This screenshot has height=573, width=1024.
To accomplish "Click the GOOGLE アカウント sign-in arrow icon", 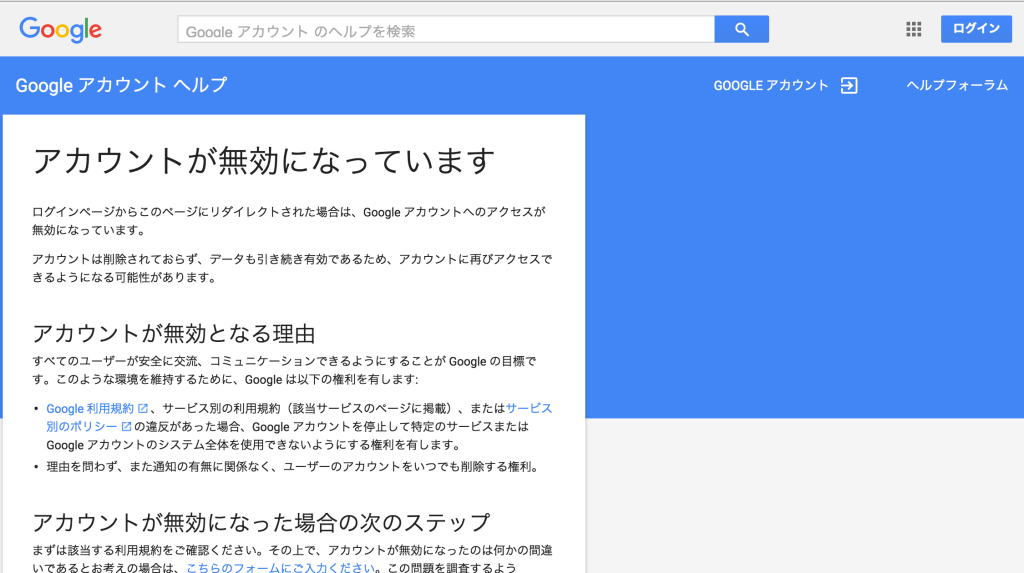I will pos(849,86).
